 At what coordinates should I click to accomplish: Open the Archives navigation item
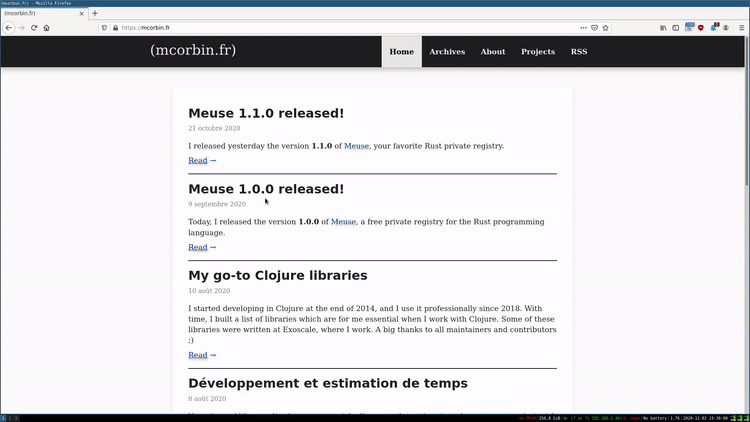447,52
